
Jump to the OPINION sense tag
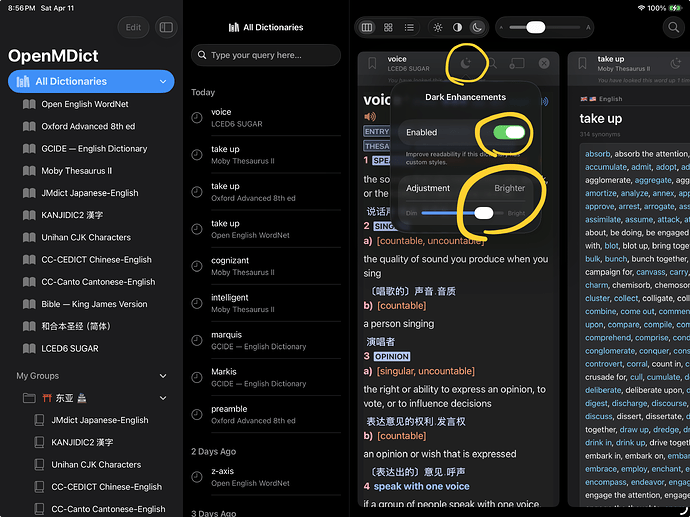392,356
